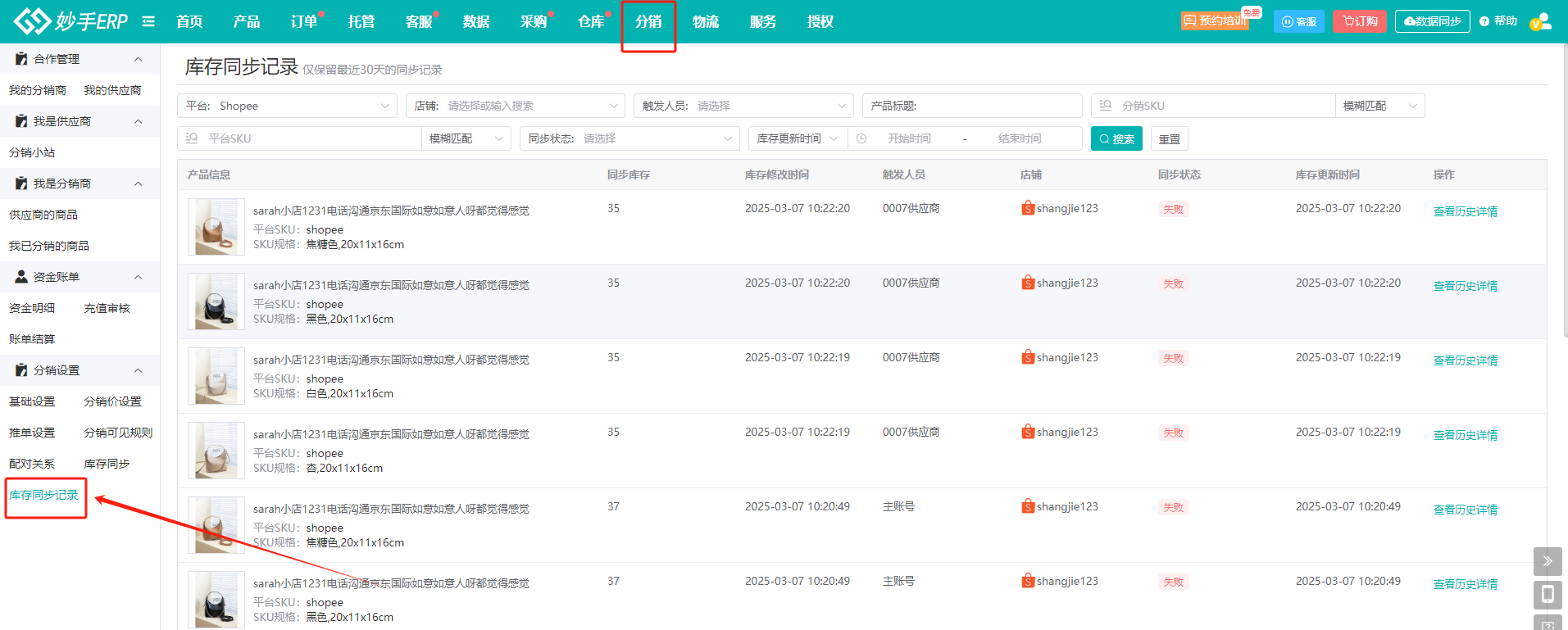Screen dimensions: 1568x630
Task: Toggle the hamburger menu icon beside logo
Action: [148, 21]
